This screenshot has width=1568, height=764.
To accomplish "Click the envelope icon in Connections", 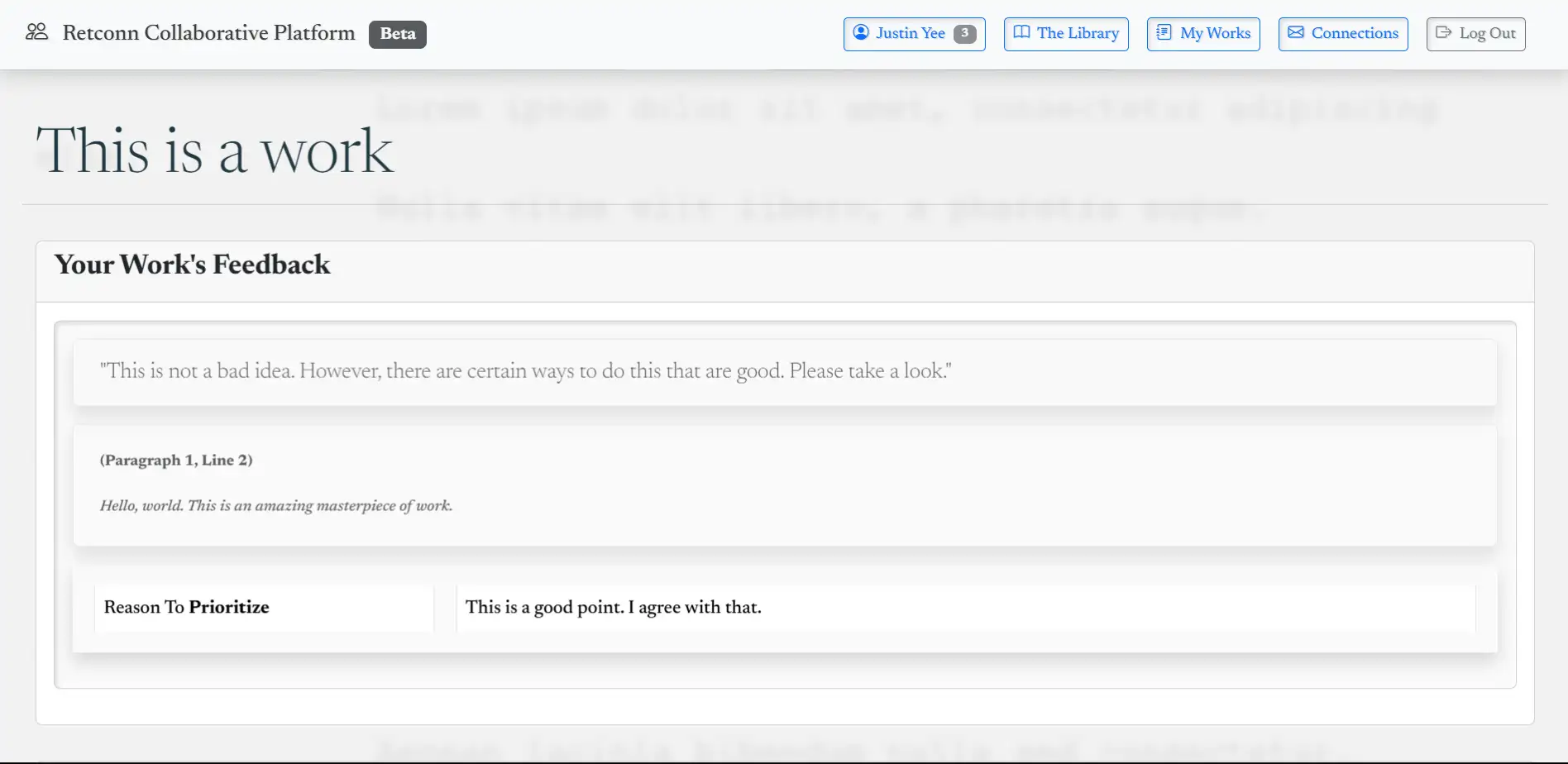I will tap(1296, 32).
